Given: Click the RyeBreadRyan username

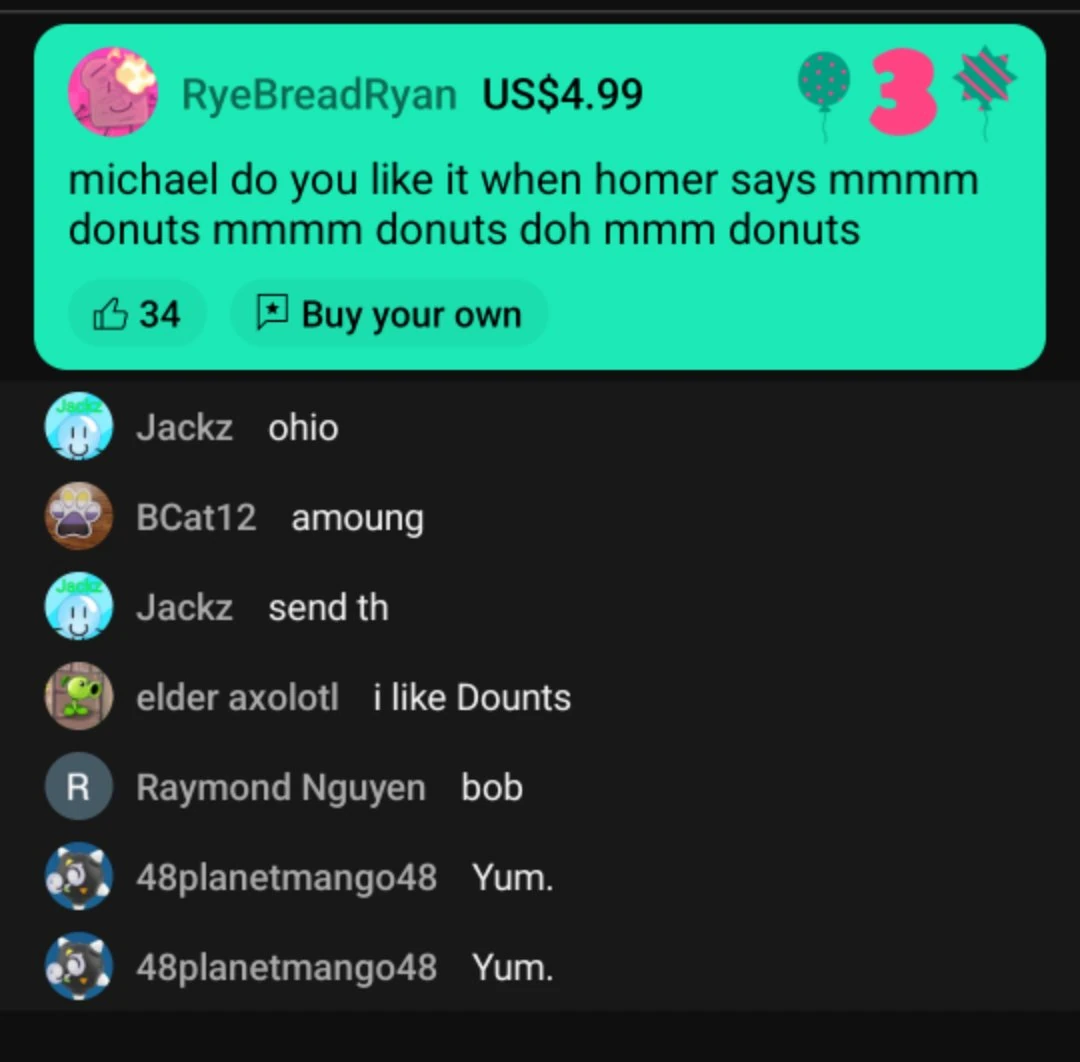Looking at the screenshot, I should 319,94.
